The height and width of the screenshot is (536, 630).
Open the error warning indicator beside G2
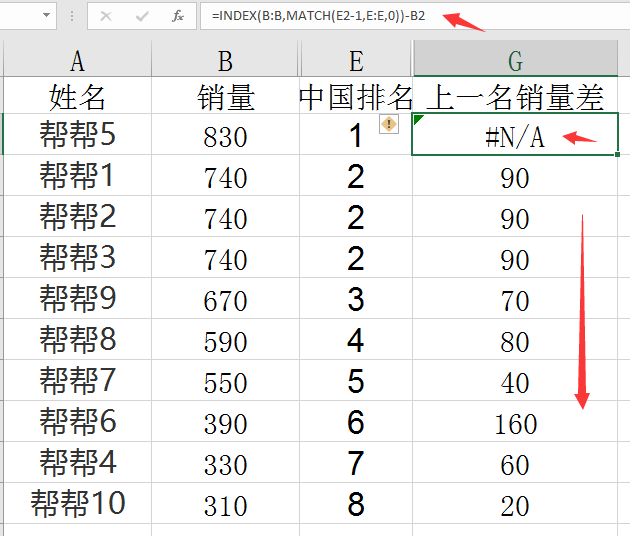click(389, 124)
